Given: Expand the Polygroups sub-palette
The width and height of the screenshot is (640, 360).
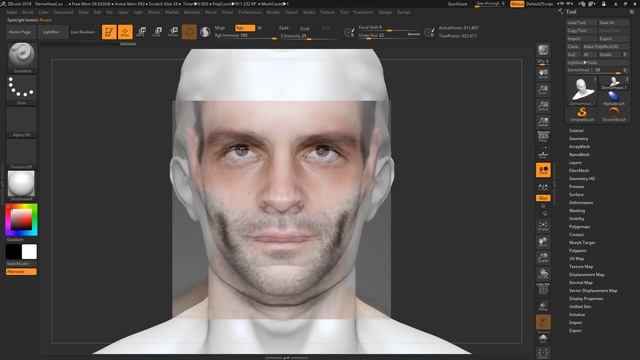Looking at the screenshot, I should 579,227.
